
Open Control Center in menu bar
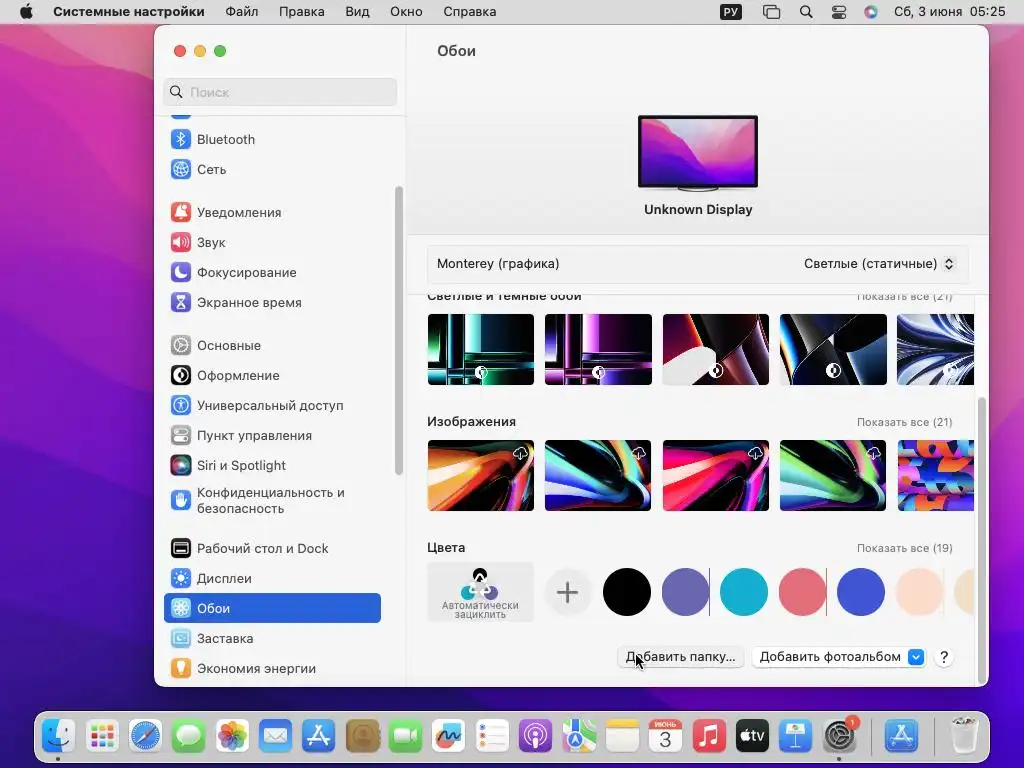839,12
